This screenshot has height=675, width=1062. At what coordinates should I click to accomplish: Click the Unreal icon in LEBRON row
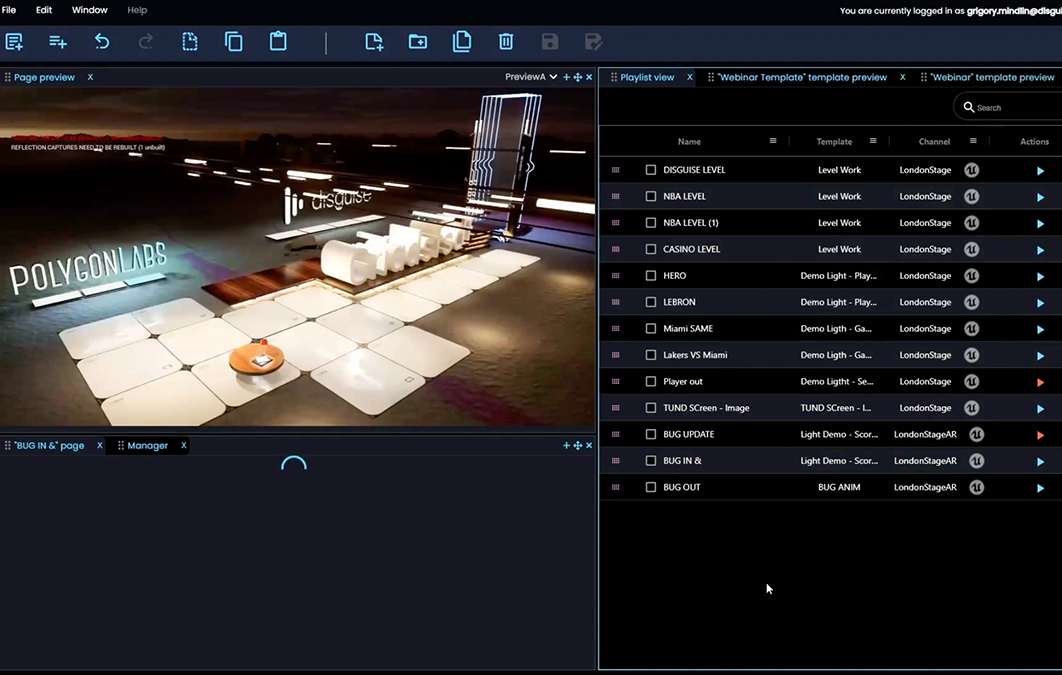click(971, 302)
